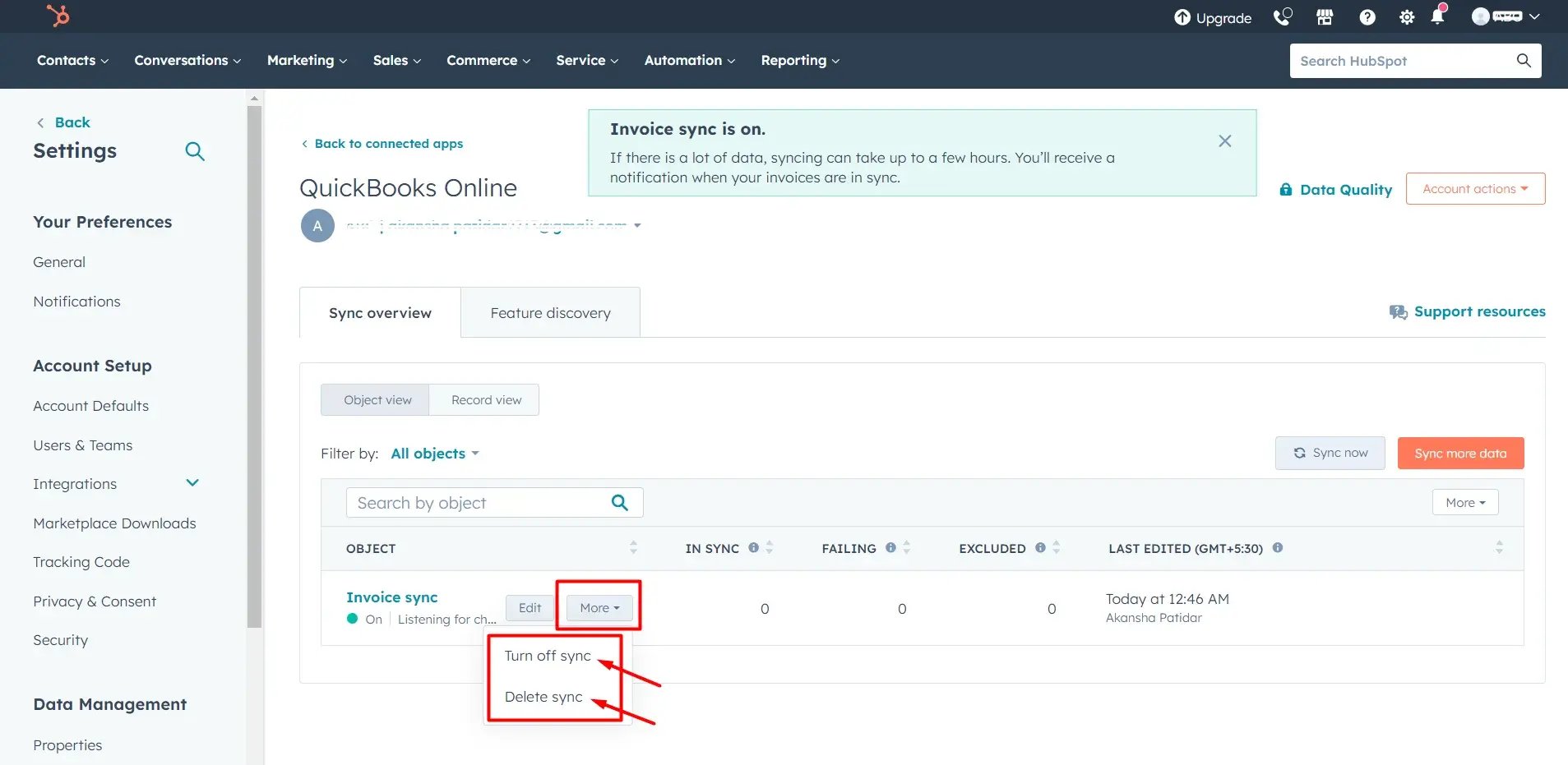Open the notifications bell

[1437, 16]
